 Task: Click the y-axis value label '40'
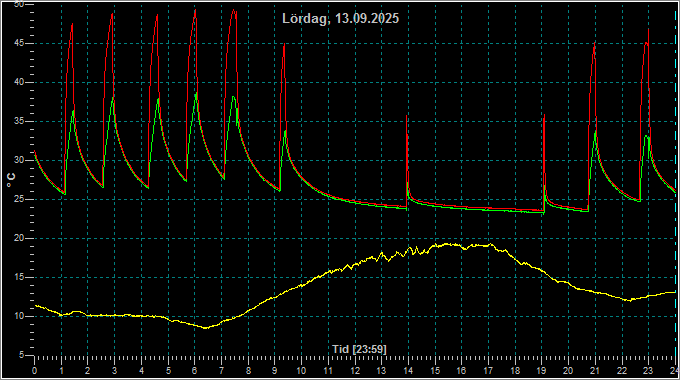(x=19, y=82)
